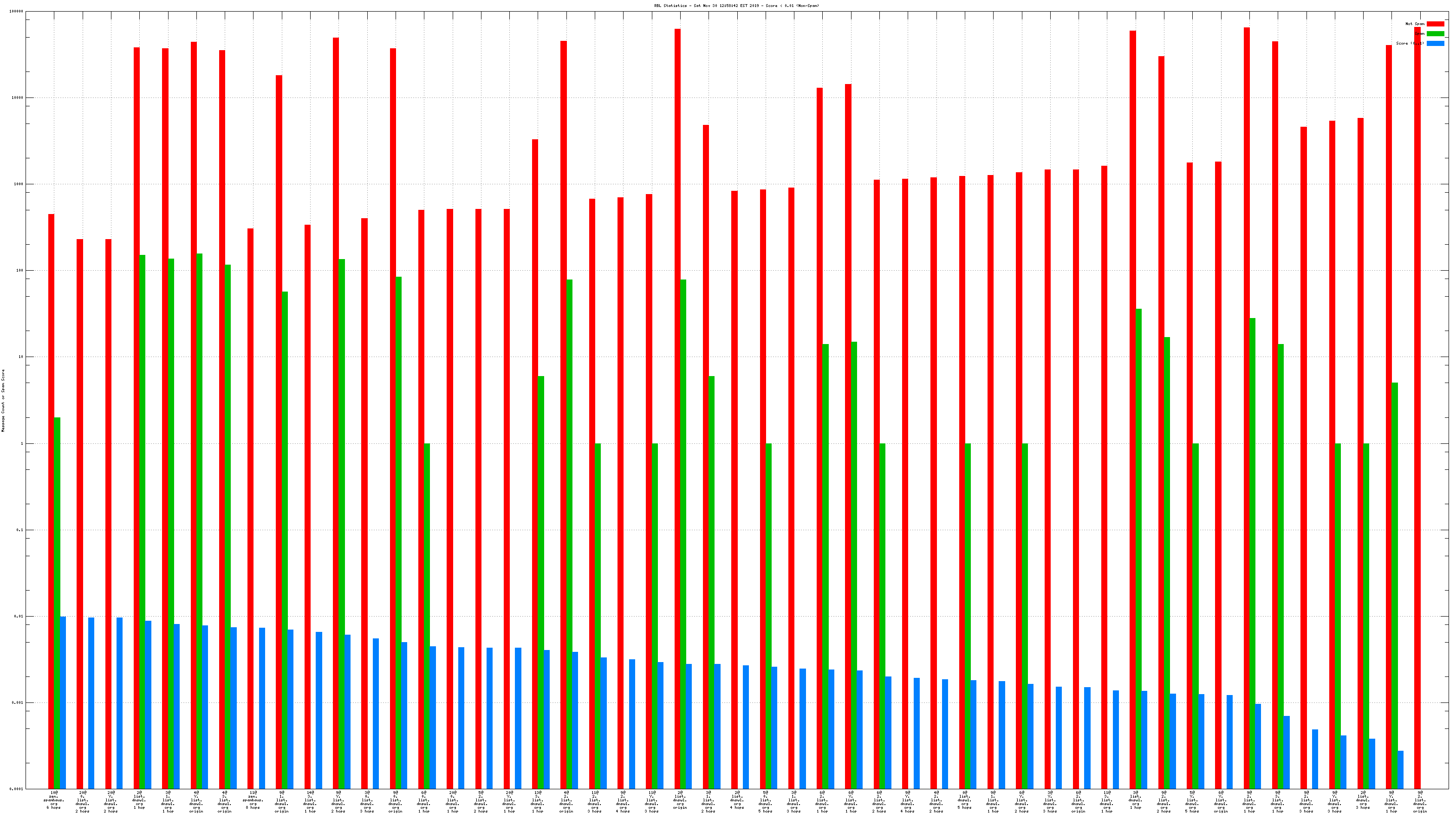Click the Message Count or Spam Score axis label
This screenshot has height=819, width=1456.
pyautogui.click(x=3, y=400)
